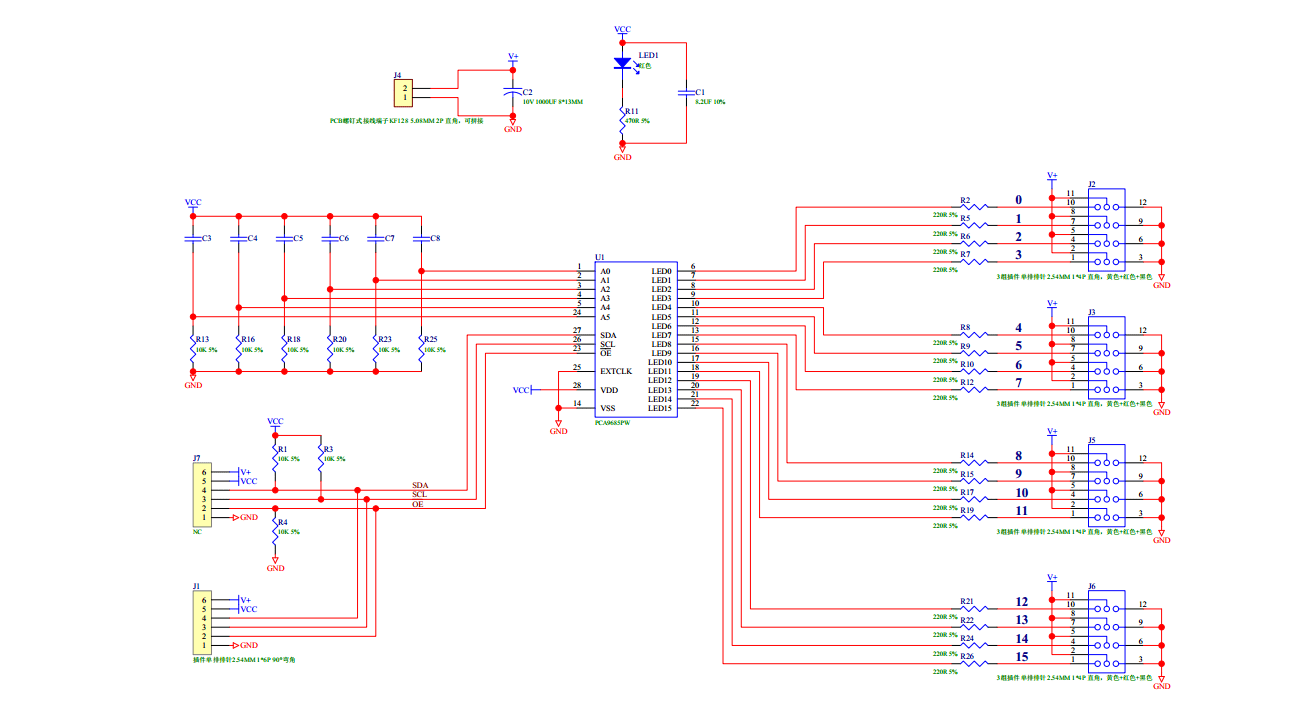Select the R13 resistor designator
This screenshot has width=1300, height=721.
click(x=202, y=339)
